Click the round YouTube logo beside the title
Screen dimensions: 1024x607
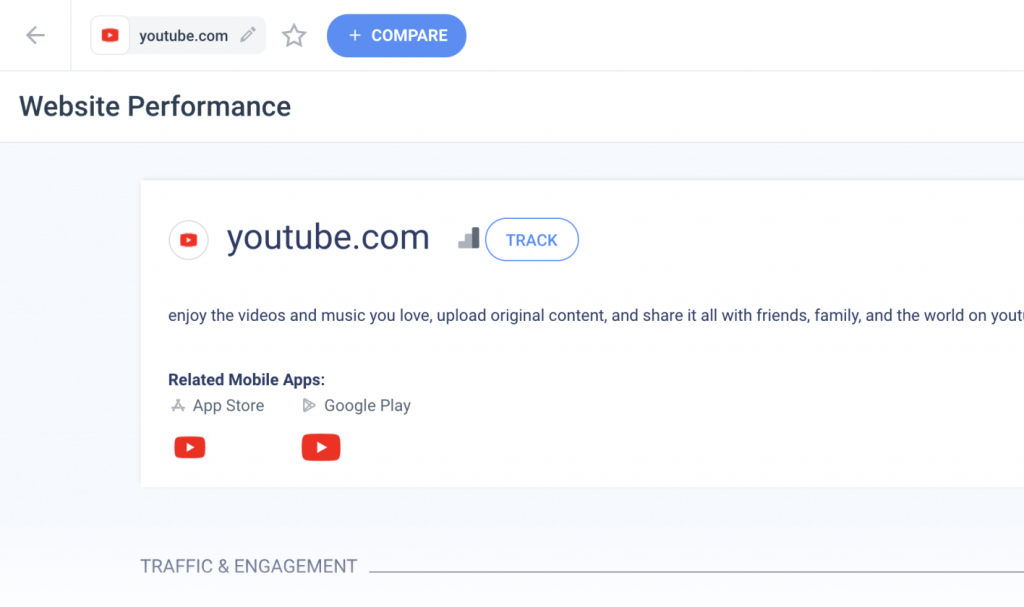coord(189,240)
